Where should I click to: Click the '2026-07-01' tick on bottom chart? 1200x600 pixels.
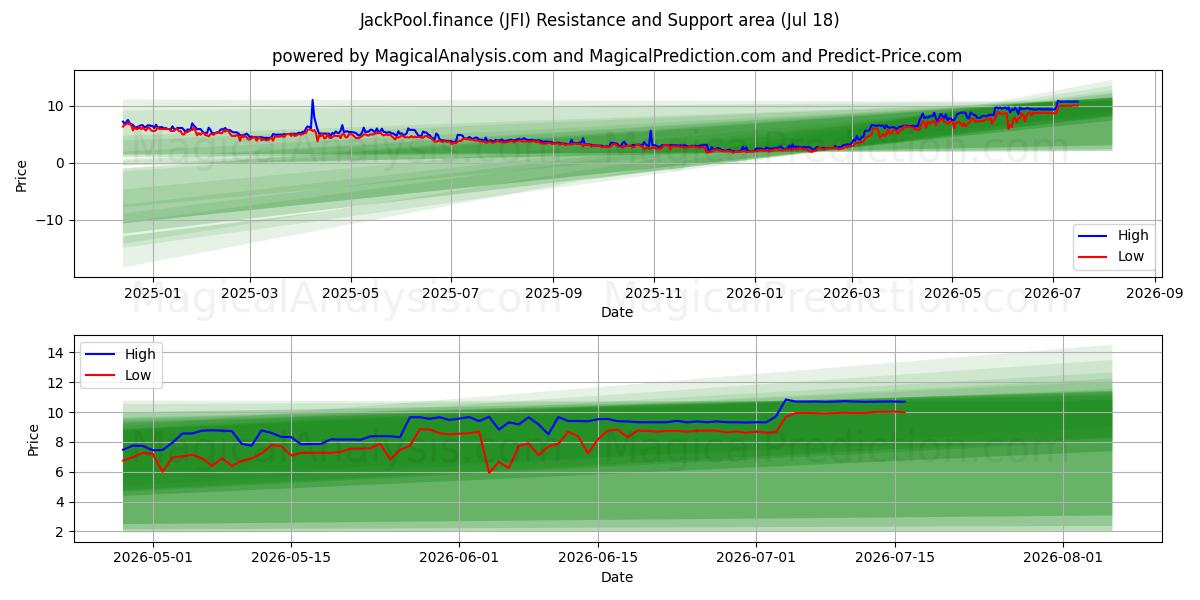click(x=757, y=558)
